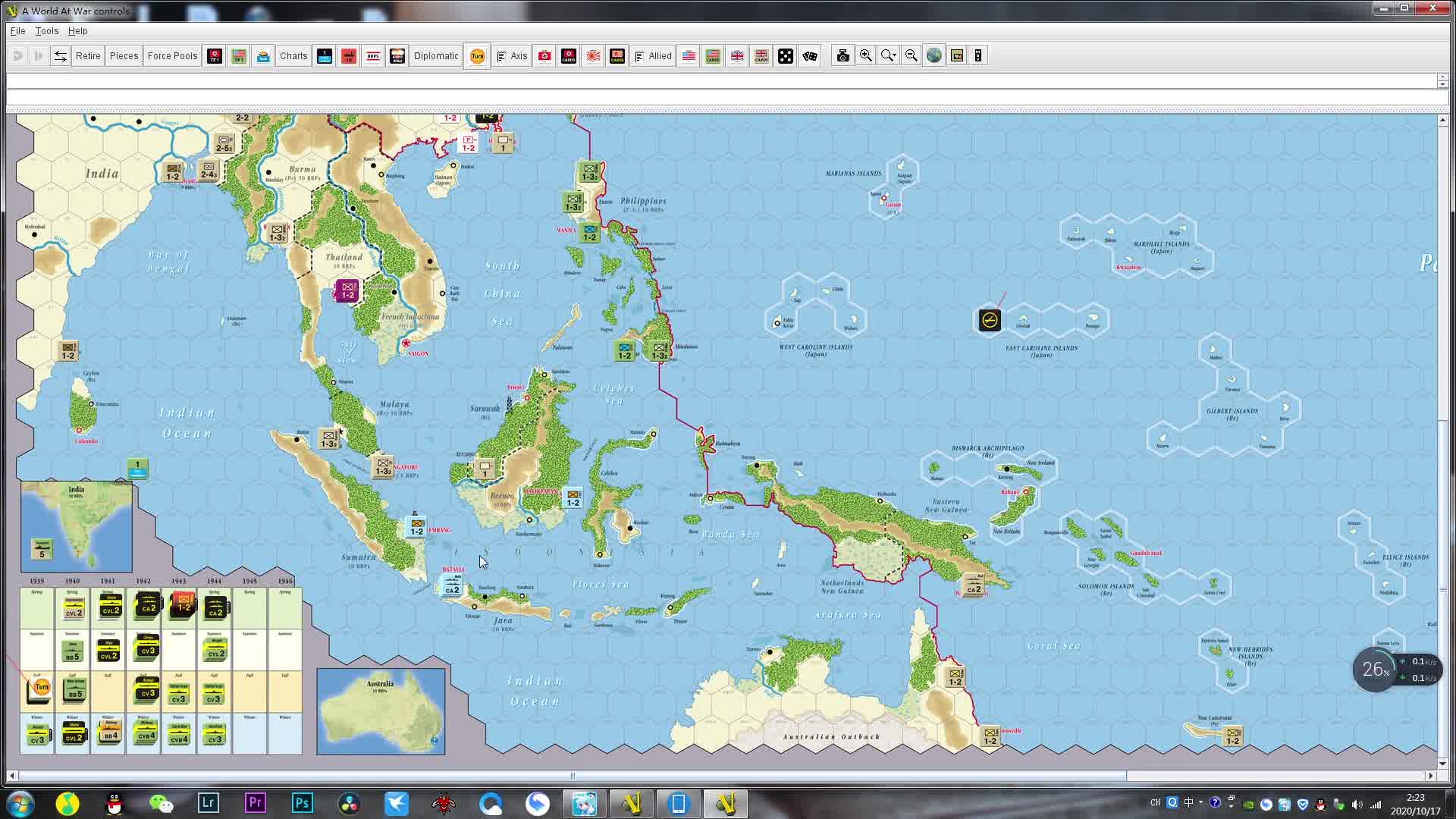The height and width of the screenshot is (819, 1456).
Task: Click the zoom out magnifier
Action: tap(912, 55)
